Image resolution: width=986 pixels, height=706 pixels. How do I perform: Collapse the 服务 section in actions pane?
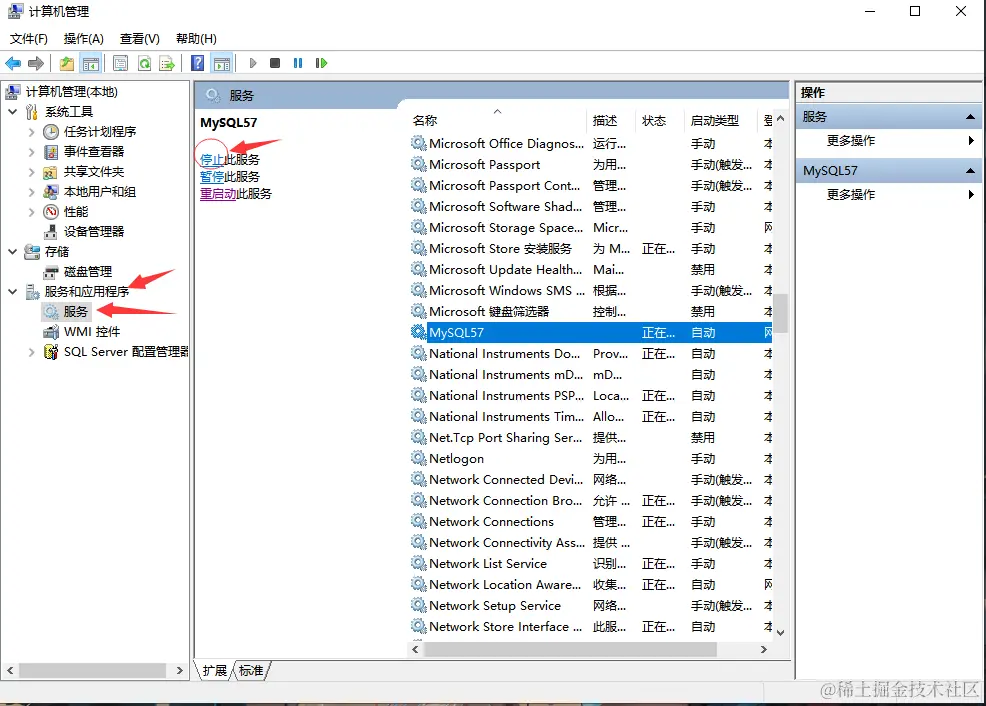tap(970, 117)
